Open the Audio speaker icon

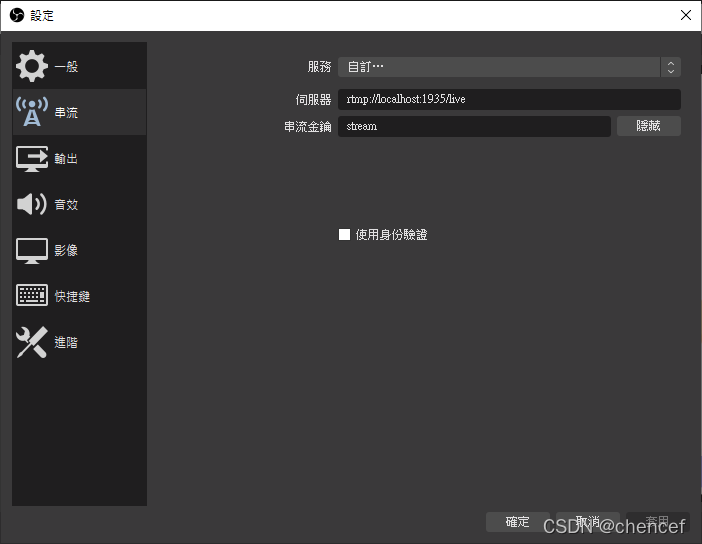pyautogui.click(x=32, y=204)
